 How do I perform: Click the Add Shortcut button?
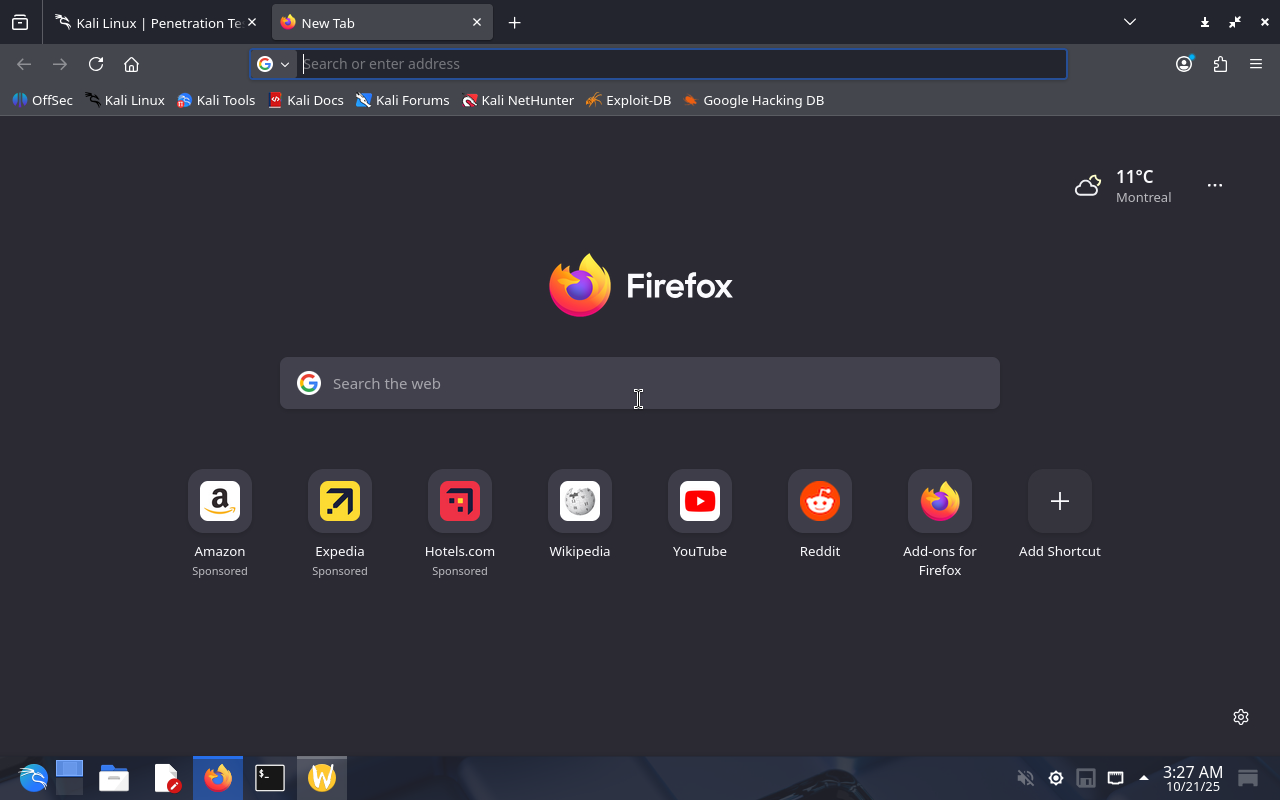click(1060, 501)
